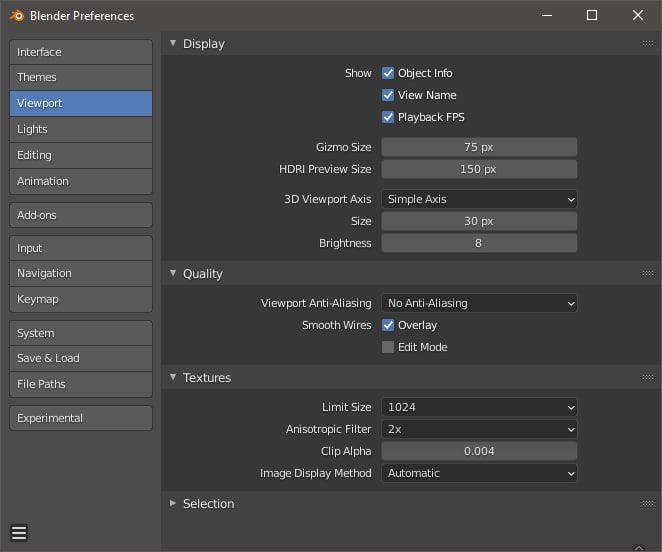Go to the Navigation preferences
The height and width of the screenshot is (552, 662).
[x=81, y=273]
